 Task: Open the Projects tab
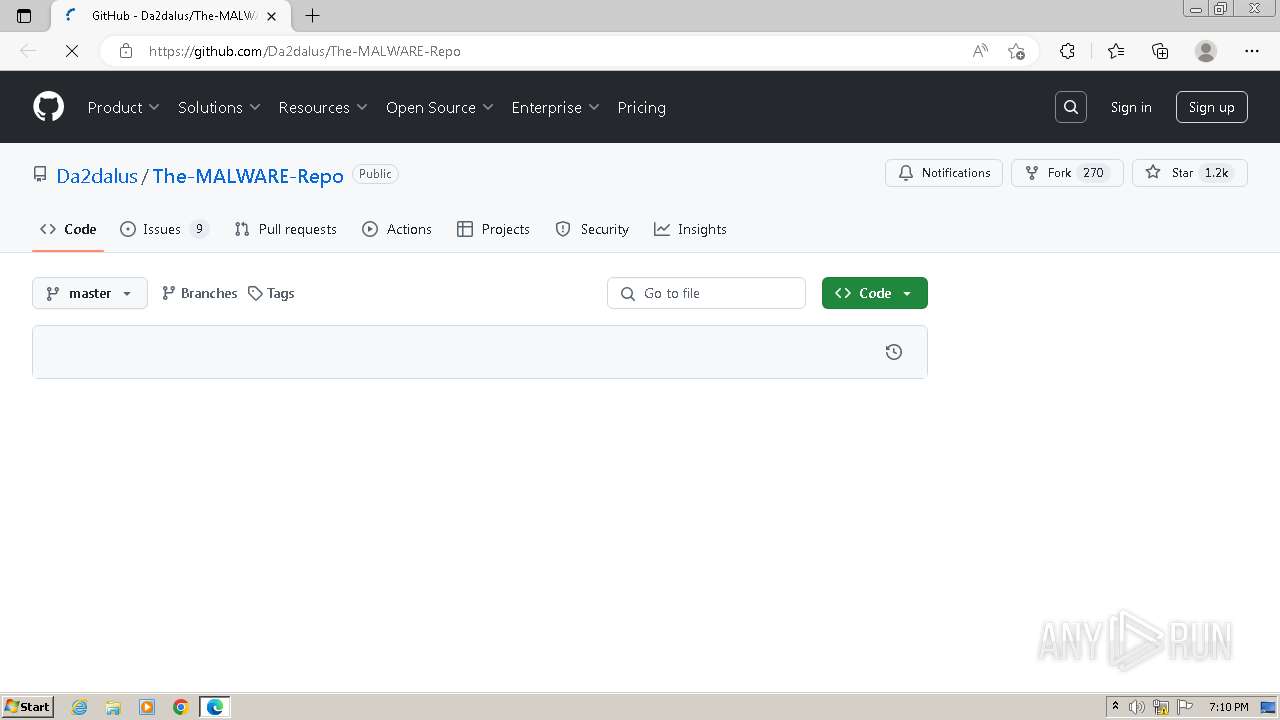tap(493, 229)
